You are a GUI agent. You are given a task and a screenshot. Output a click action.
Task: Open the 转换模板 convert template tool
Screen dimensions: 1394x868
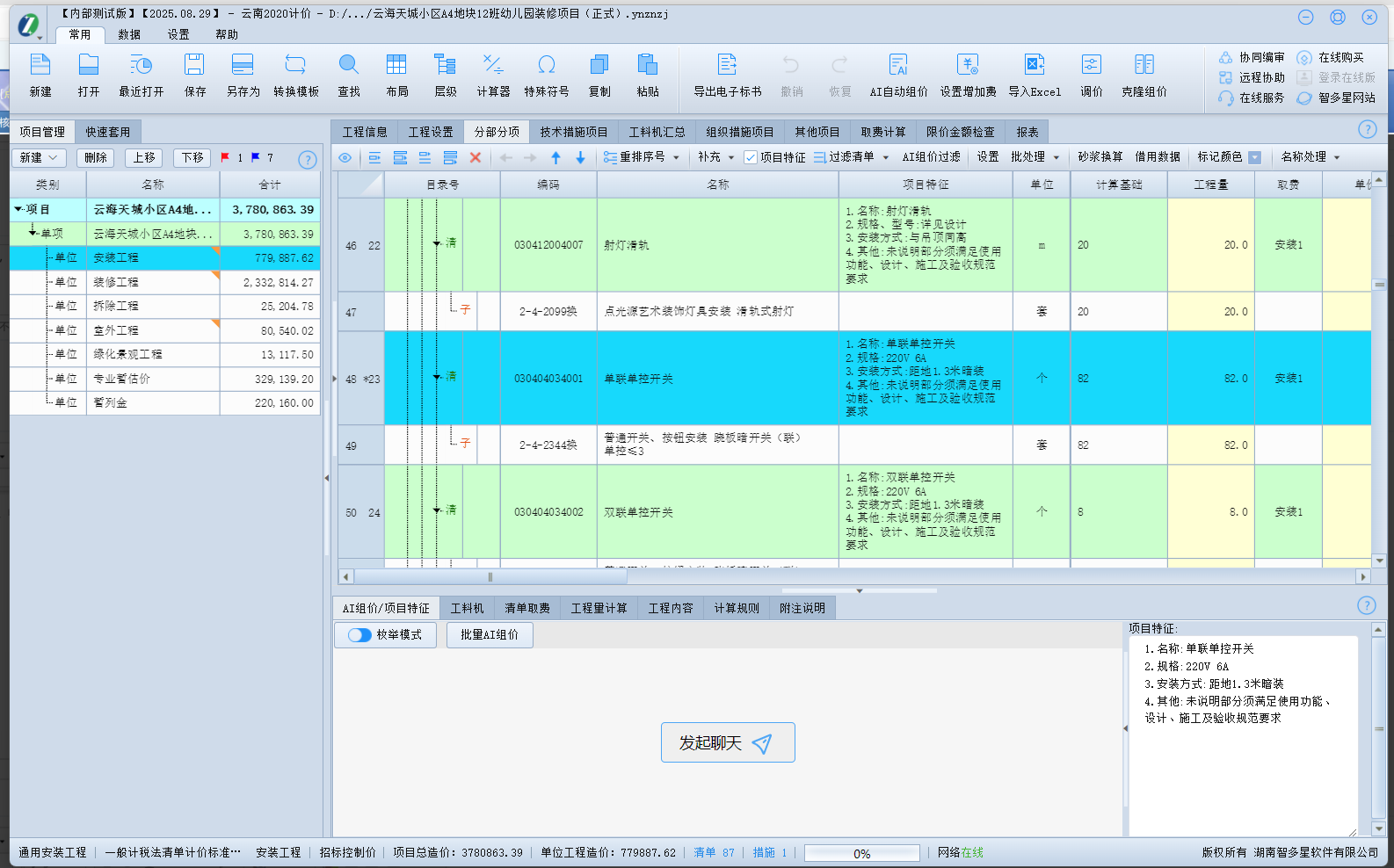[295, 66]
